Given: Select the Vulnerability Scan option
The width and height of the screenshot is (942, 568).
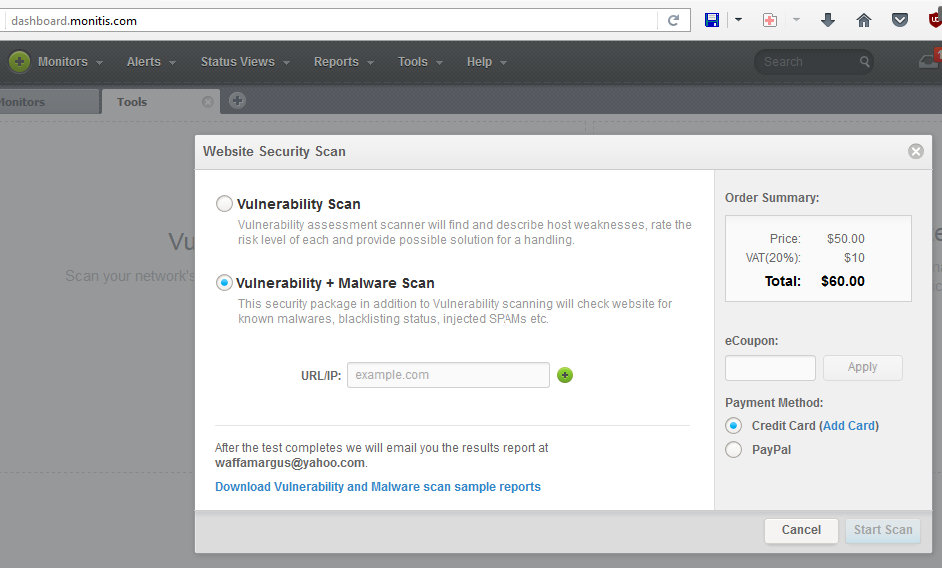Looking at the screenshot, I should (225, 204).
